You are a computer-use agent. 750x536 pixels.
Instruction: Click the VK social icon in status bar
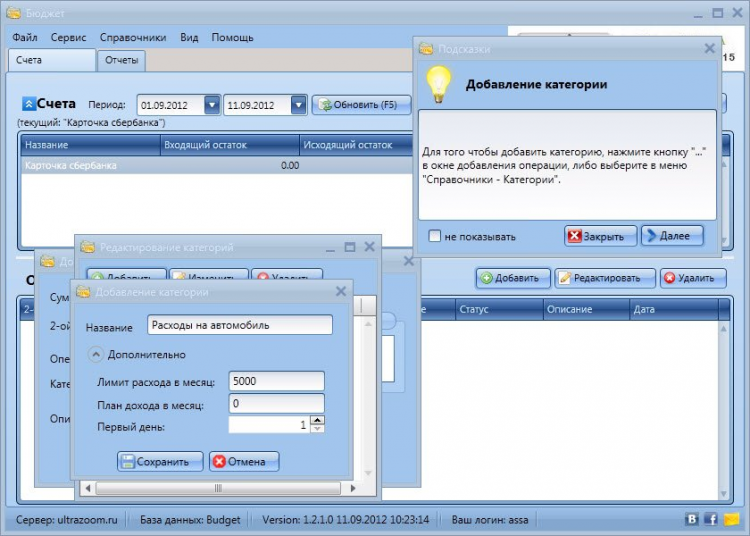(x=692, y=519)
